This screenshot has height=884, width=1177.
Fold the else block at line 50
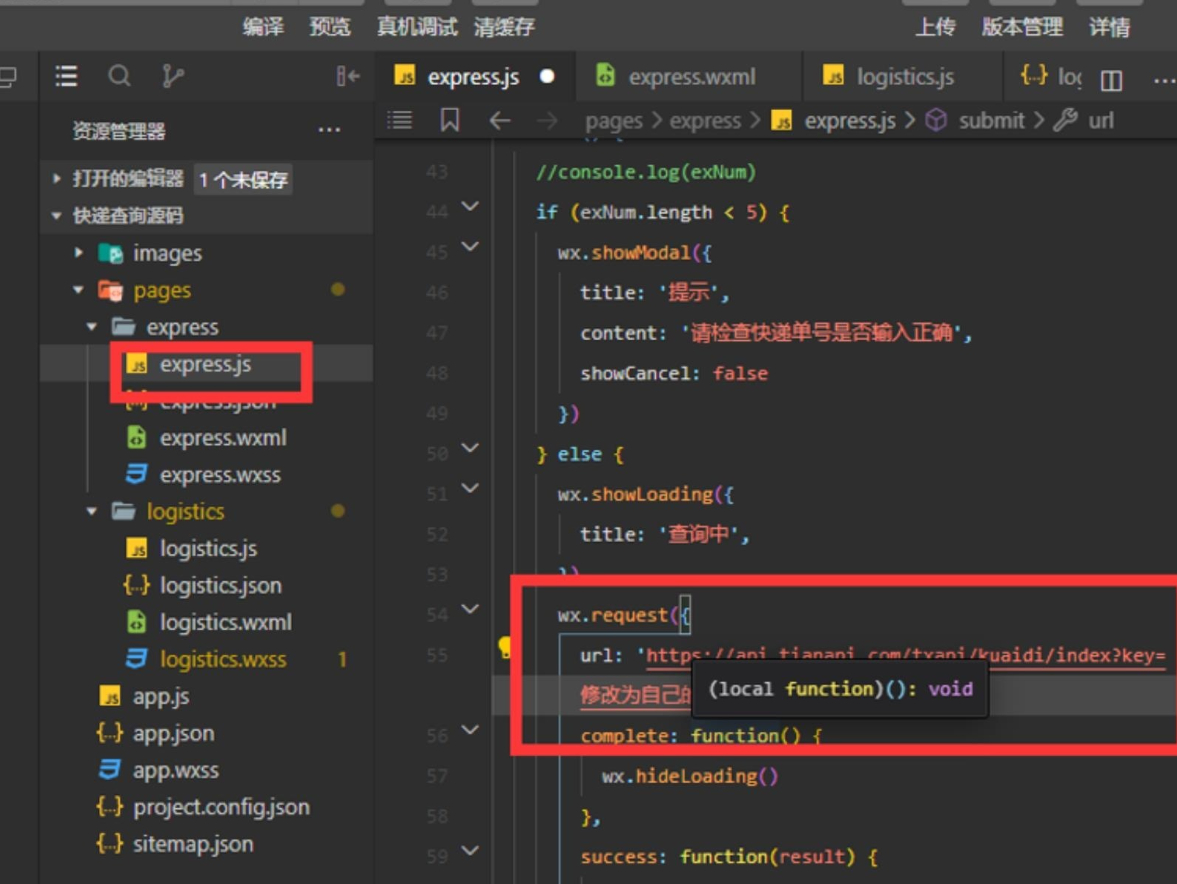click(x=470, y=448)
